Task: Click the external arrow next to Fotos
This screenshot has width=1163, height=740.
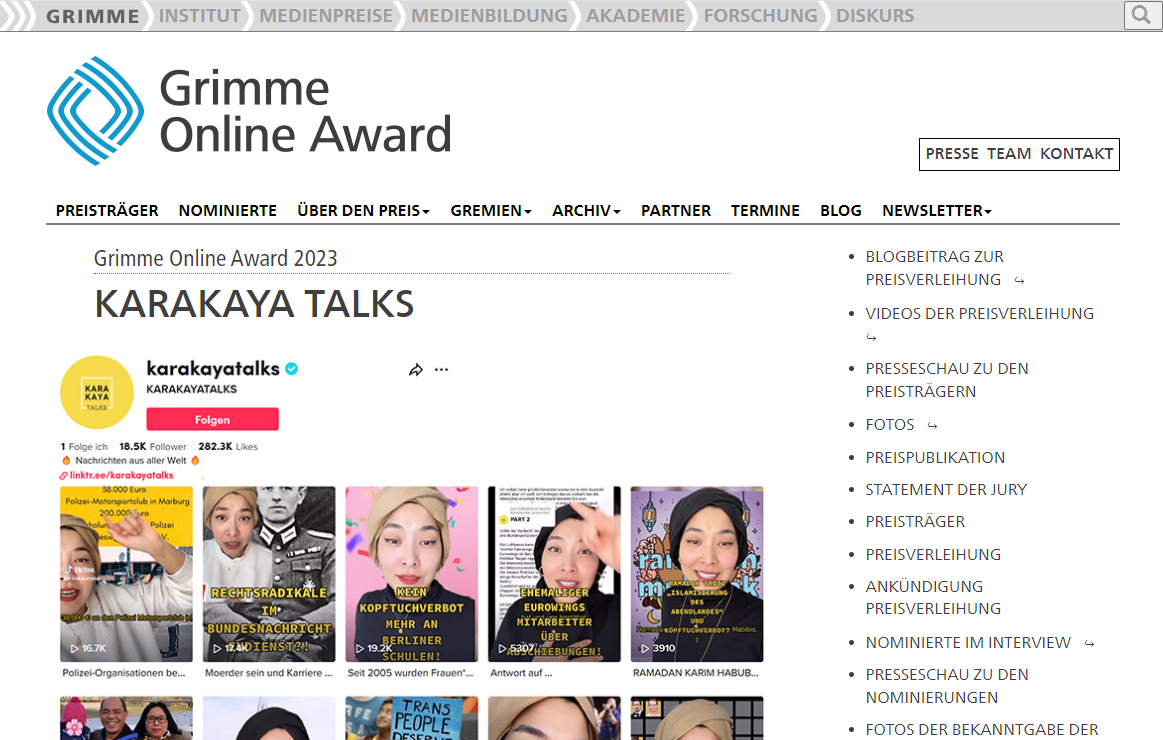Action: [x=932, y=426]
